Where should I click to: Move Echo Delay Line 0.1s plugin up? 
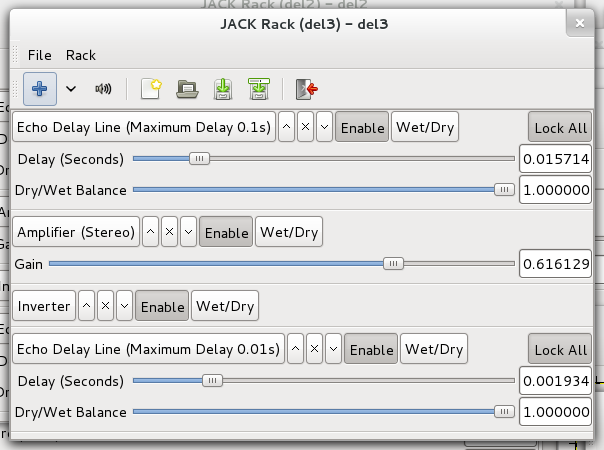click(x=286, y=127)
